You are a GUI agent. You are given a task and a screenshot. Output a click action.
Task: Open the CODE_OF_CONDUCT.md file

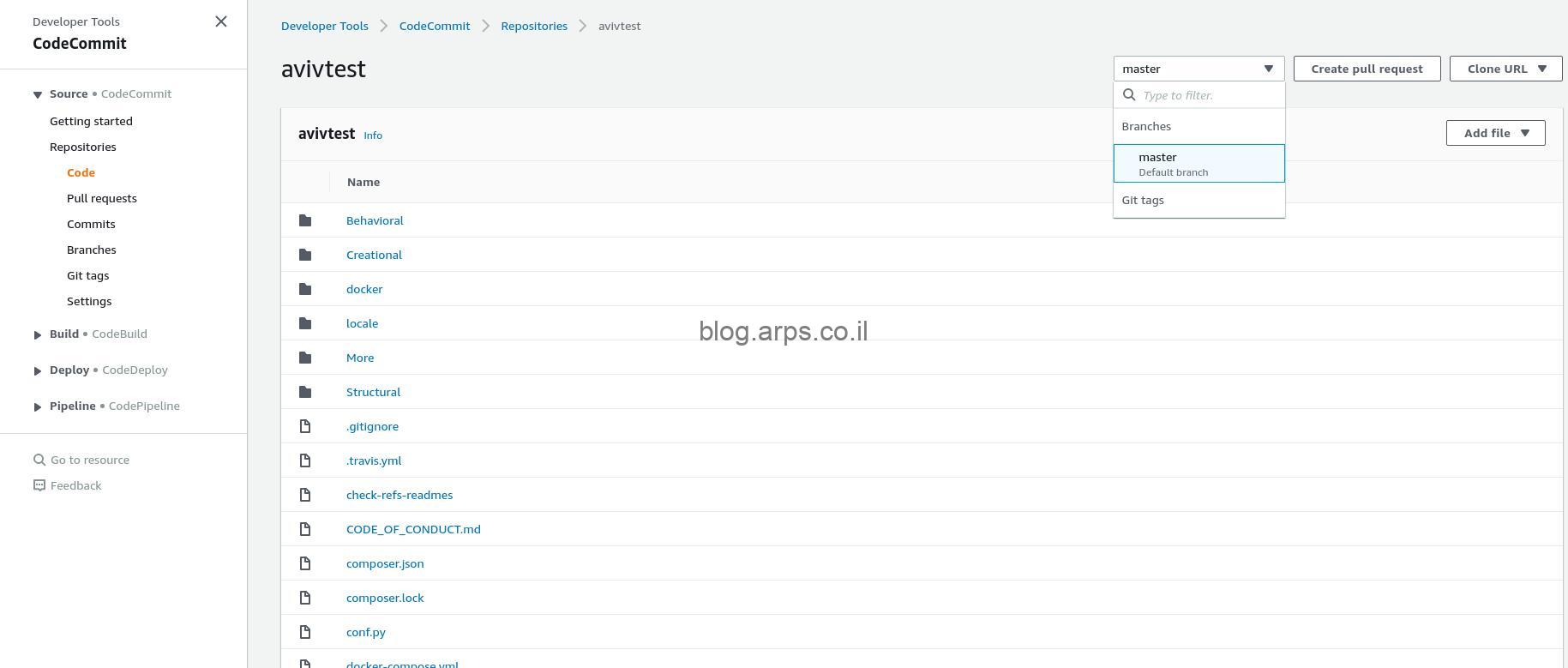point(413,529)
